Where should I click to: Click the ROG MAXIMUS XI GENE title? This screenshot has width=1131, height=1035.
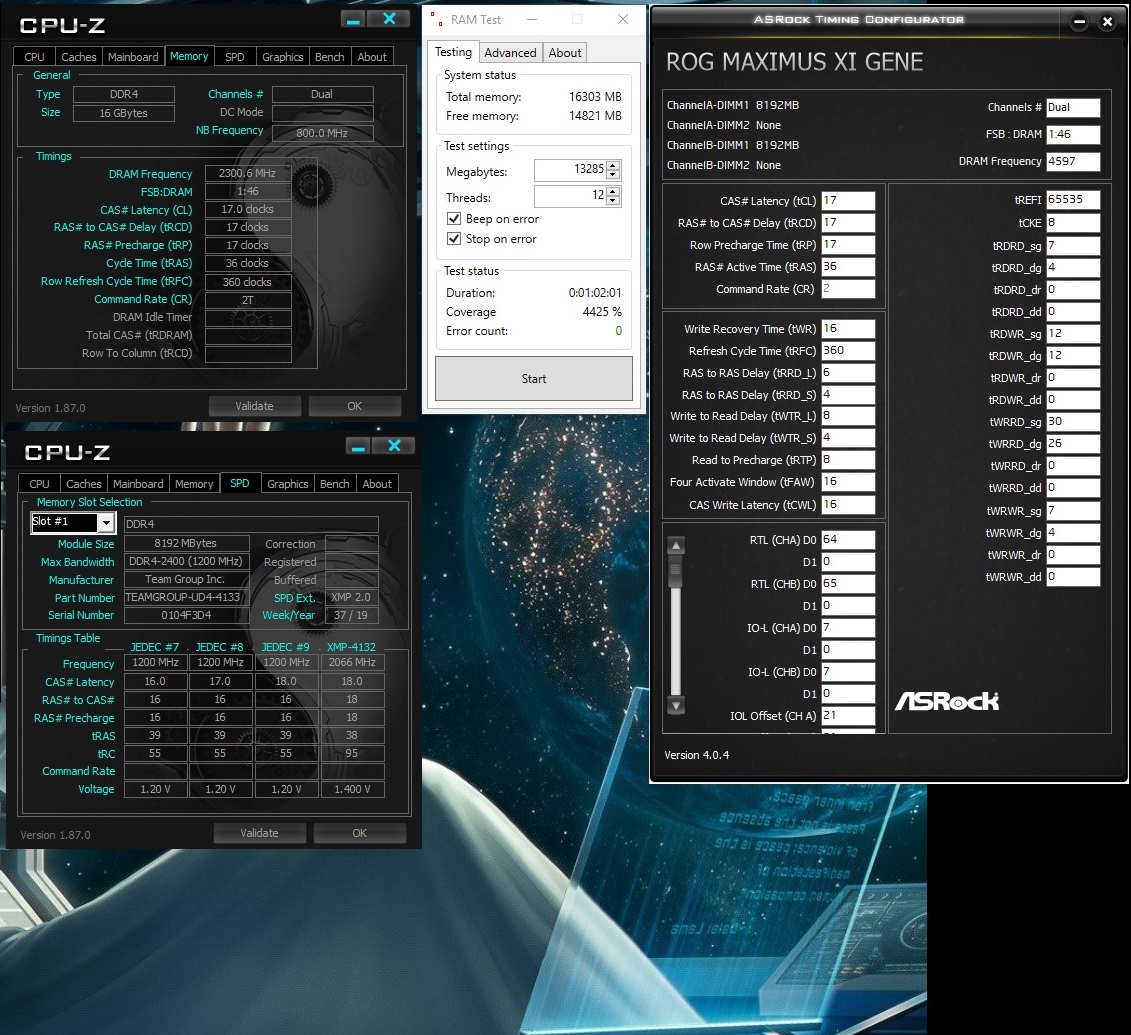[x=794, y=62]
